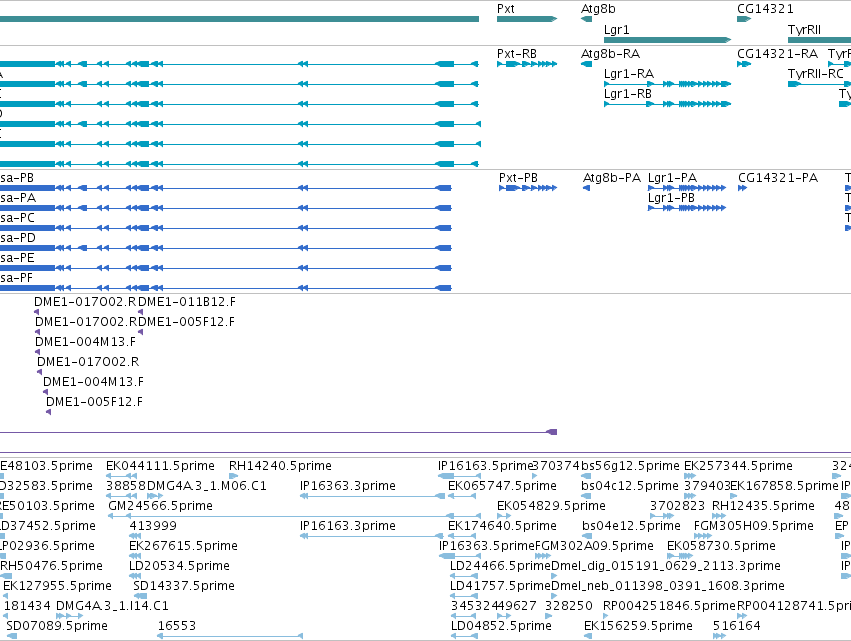Select the bs04e12.5prime EST feature
The height and width of the screenshot is (641, 851).
[x=586, y=536]
